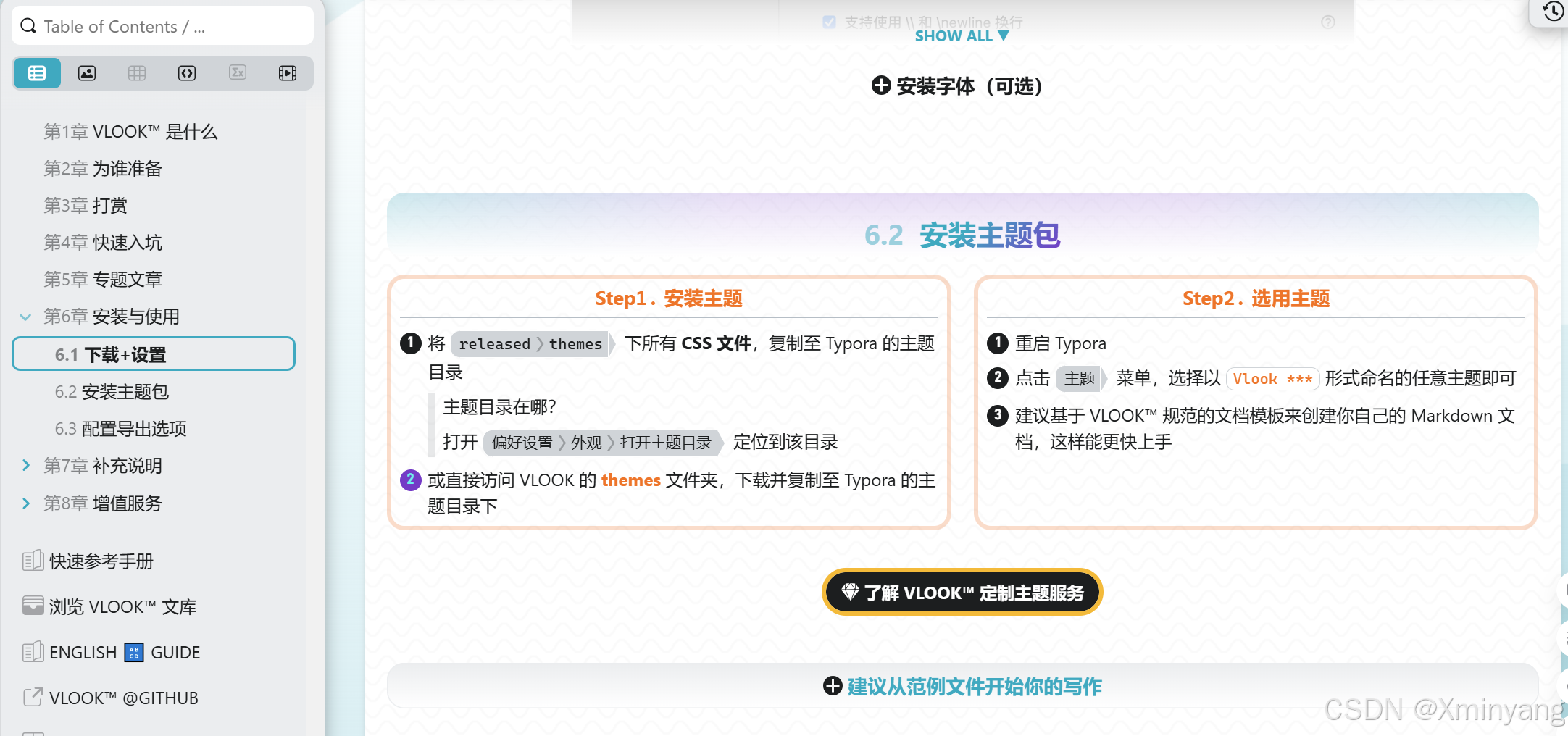This screenshot has height=736, width=1568.
Task: Click the orange themes folder link
Action: [x=631, y=480]
